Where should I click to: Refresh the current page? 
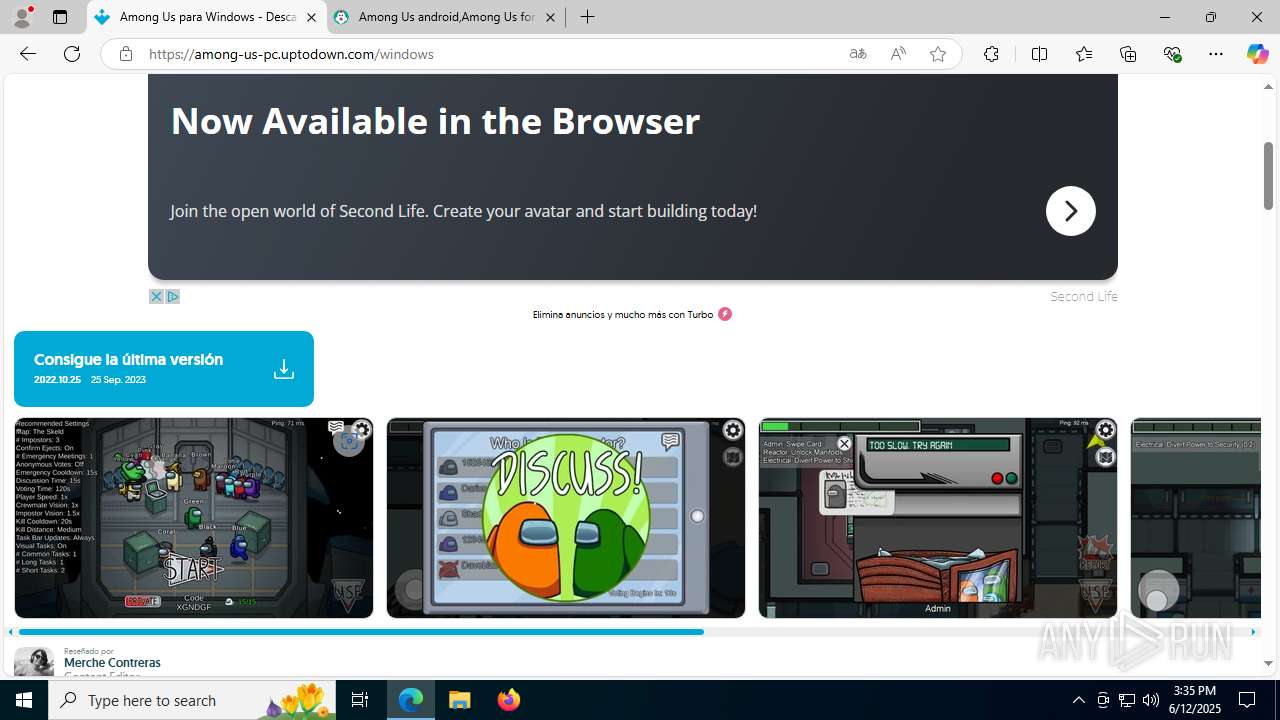coord(72,54)
